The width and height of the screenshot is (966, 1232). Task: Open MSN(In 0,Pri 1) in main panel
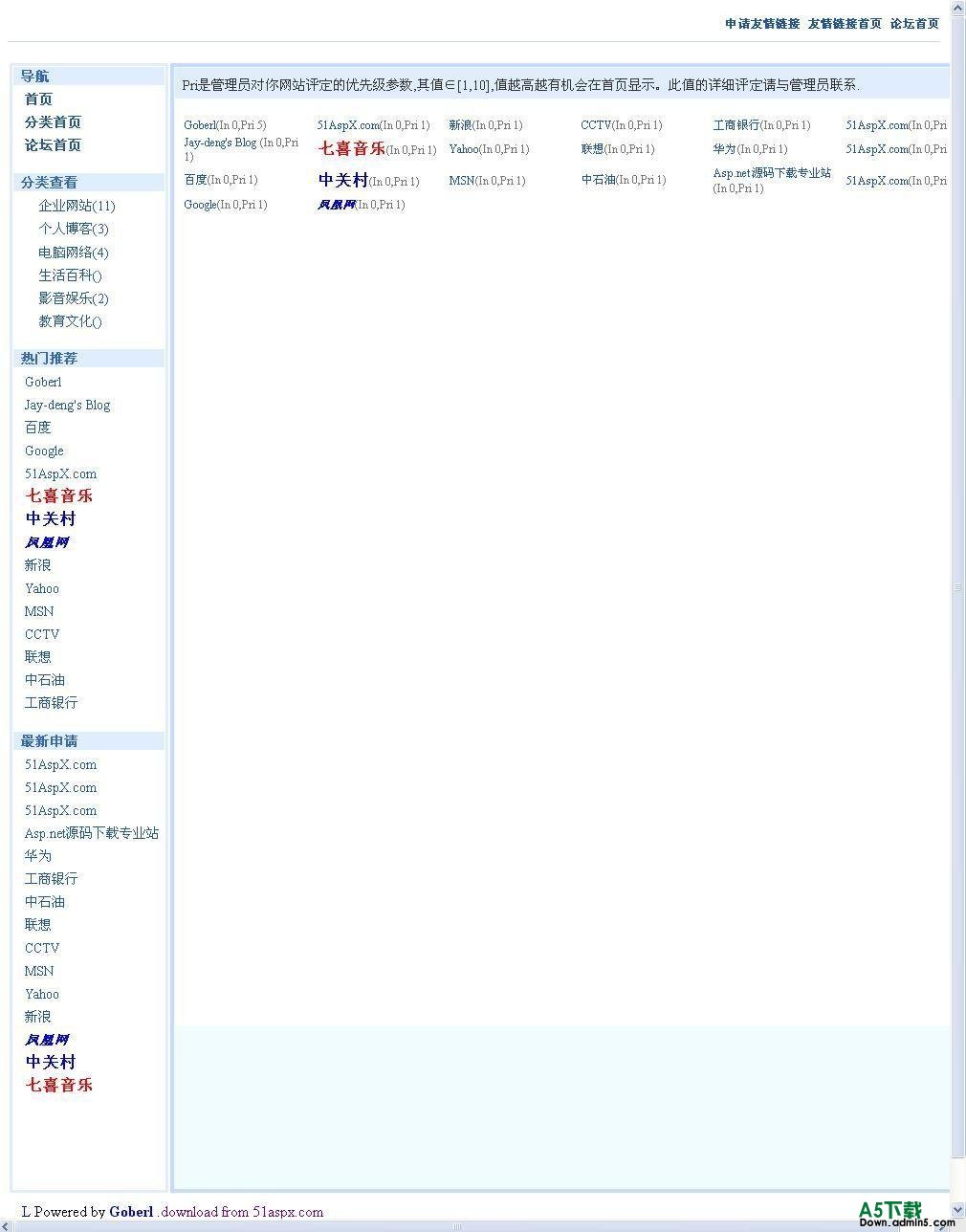click(487, 180)
